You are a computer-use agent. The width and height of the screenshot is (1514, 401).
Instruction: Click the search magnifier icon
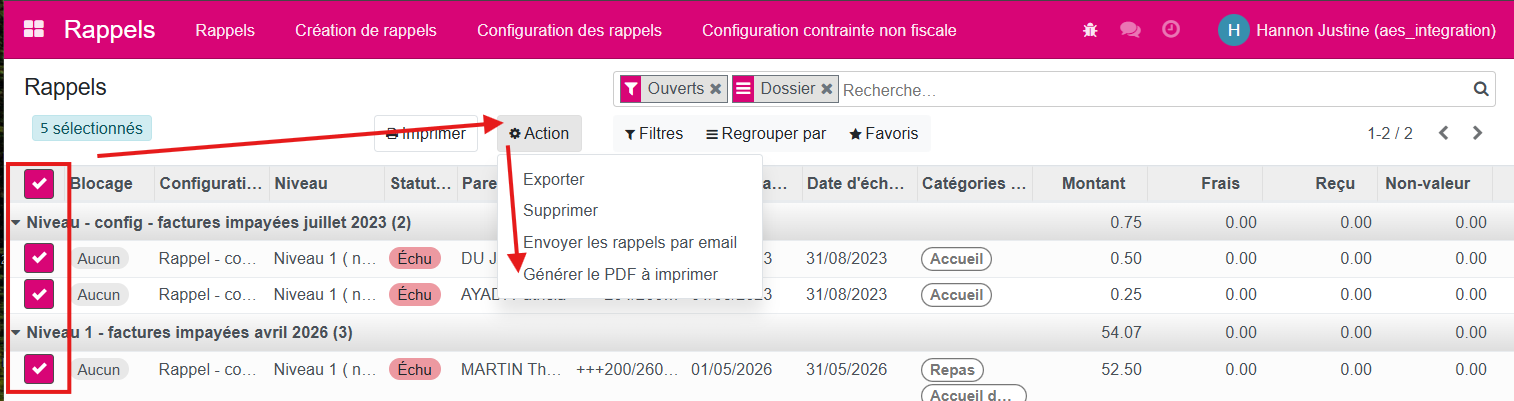click(x=1481, y=89)
